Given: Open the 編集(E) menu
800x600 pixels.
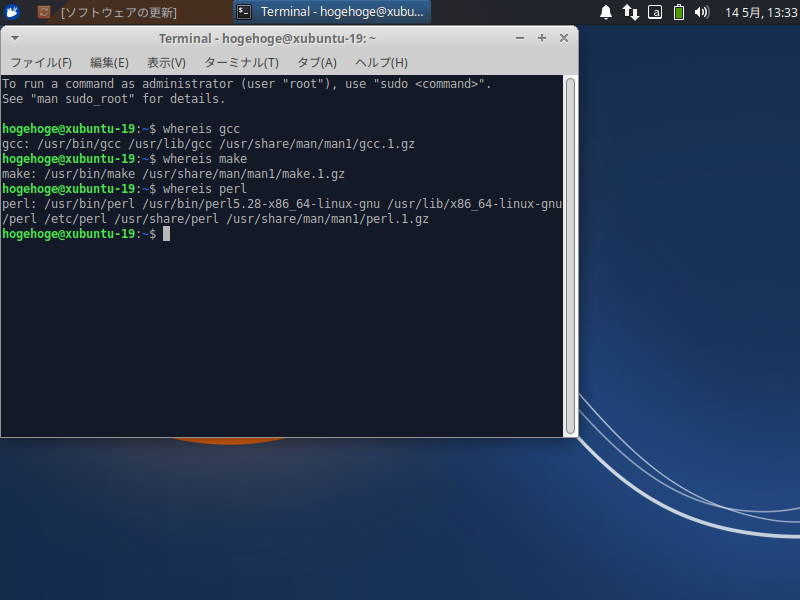Looking at the screenshot, I should (109, 63).
